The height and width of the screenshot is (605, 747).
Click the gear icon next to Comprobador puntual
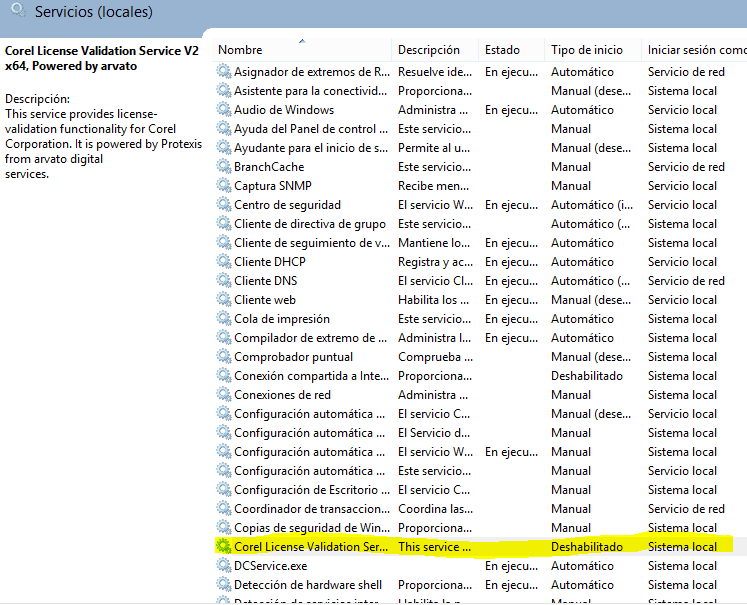point(223,357)
